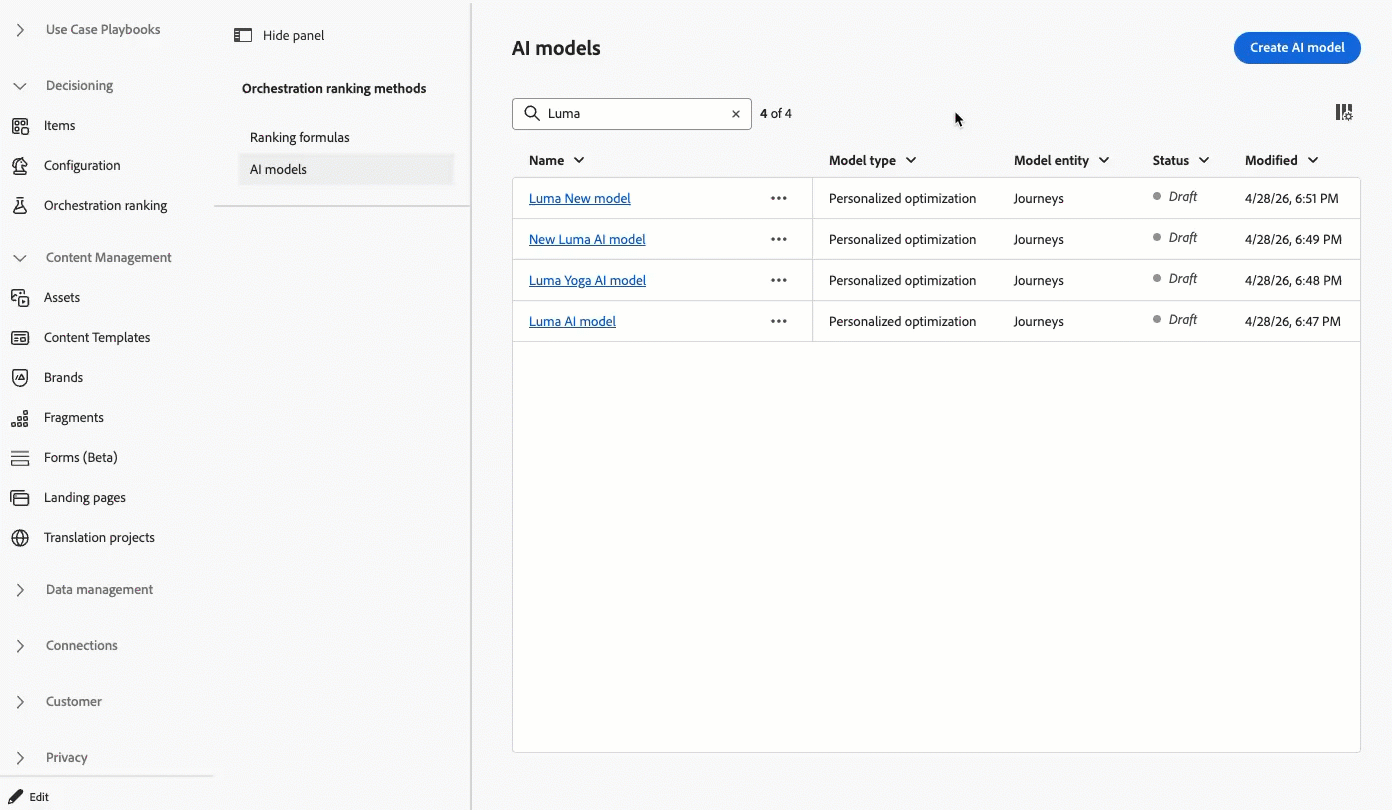The image size is (1392, 810).
Task: Click the Brands icon in sidebar
Action: click(20, 378)
